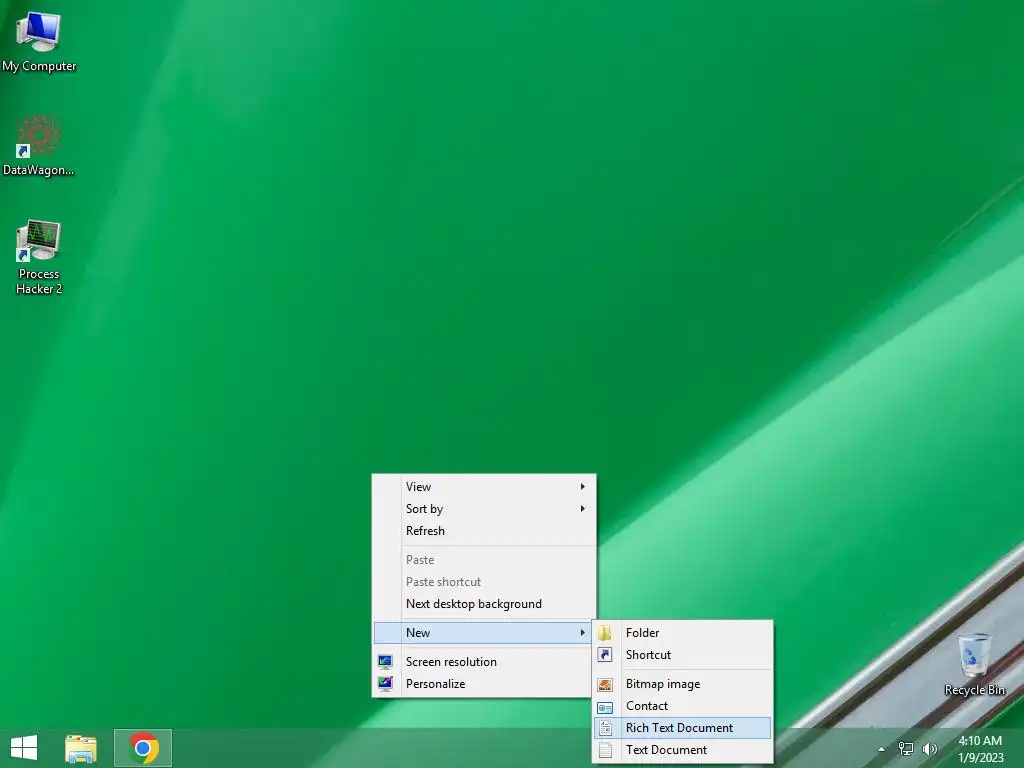
Task: Open the network tray icon
Action: pyautogui.click(x=906, y=749)
